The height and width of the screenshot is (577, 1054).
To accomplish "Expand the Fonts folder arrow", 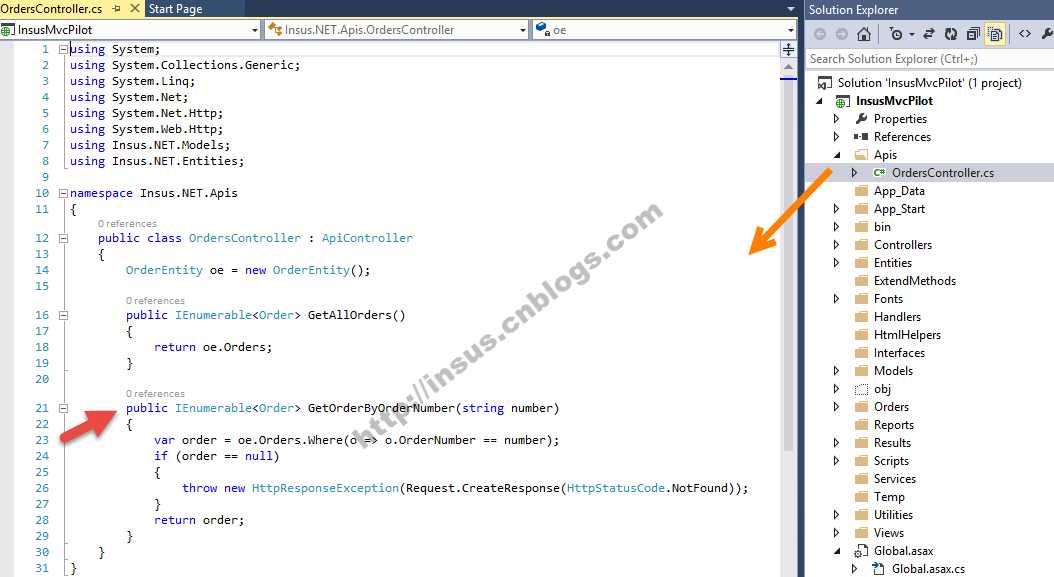I will pyautogui.click(x=836, y=299).
